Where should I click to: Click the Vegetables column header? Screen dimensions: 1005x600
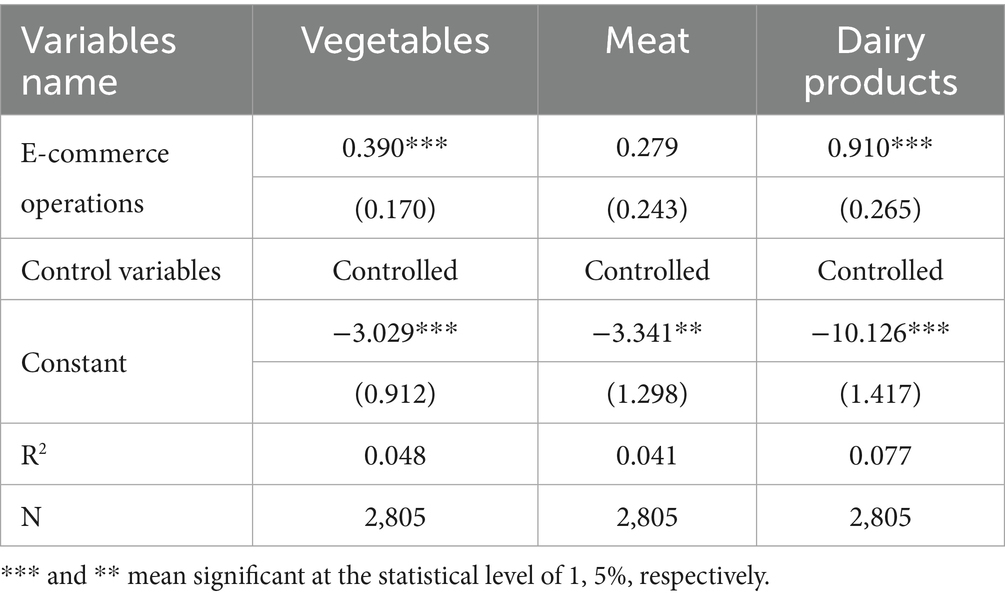[395, 40]
